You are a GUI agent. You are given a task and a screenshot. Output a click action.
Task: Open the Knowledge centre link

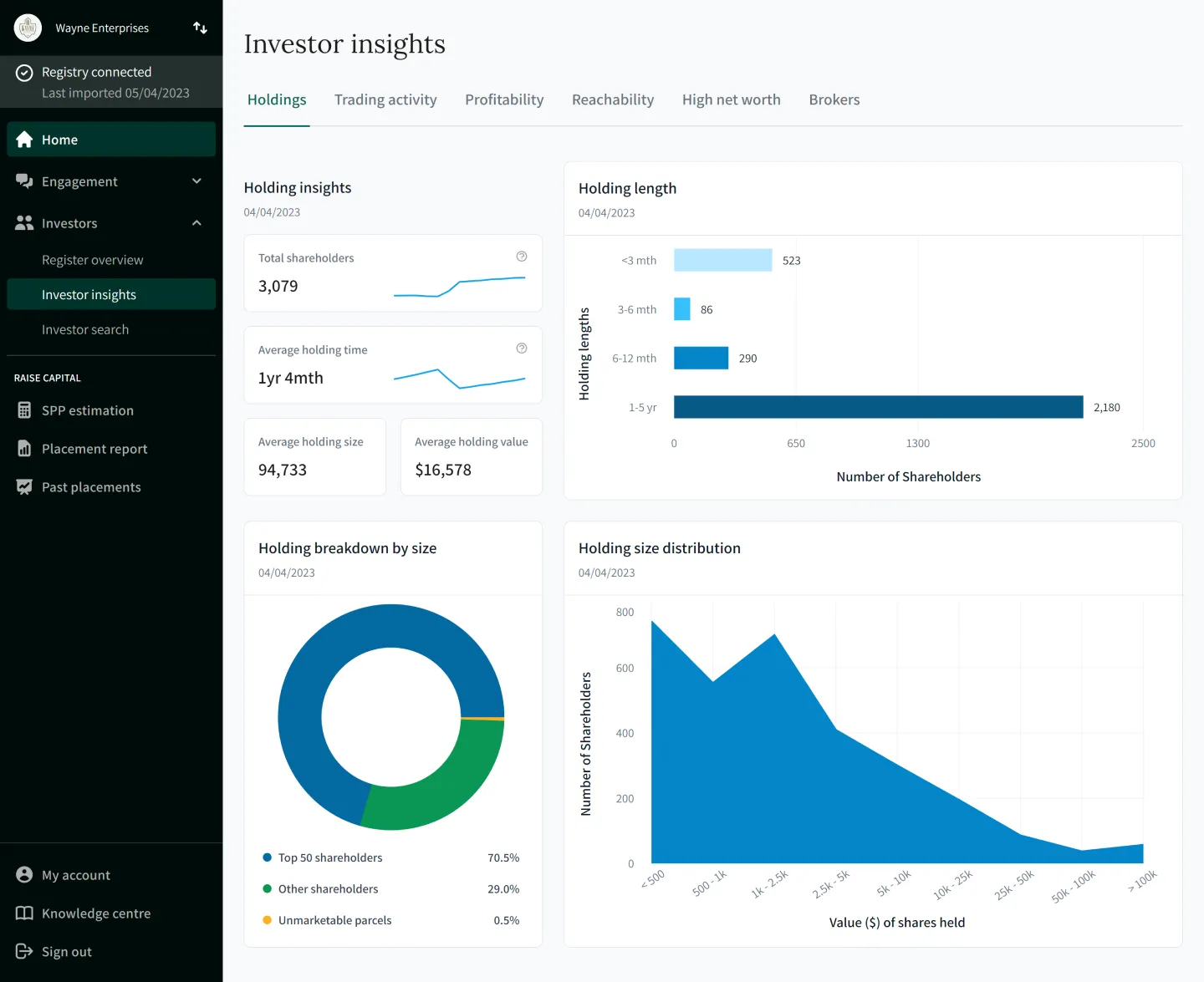96,913
